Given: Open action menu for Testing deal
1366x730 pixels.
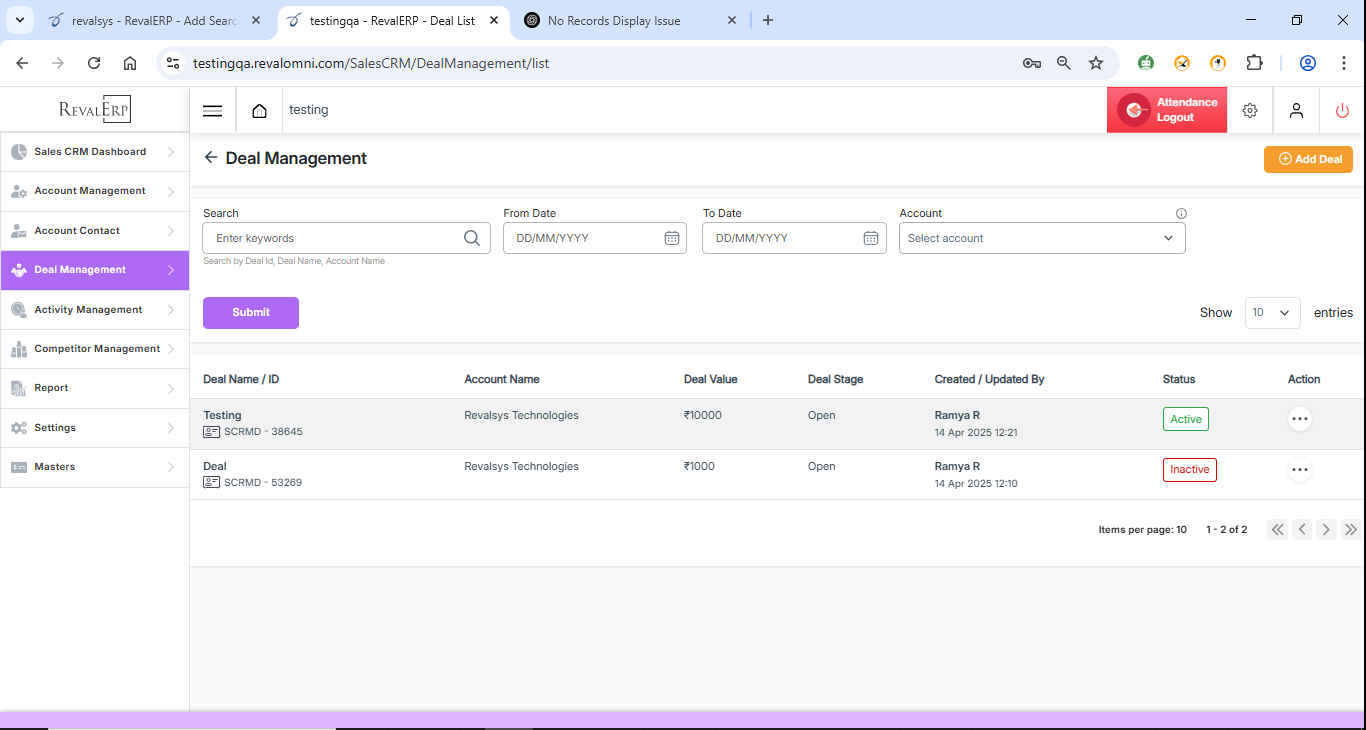Looking at the screenshot, I should click(x=1299, y=419).
